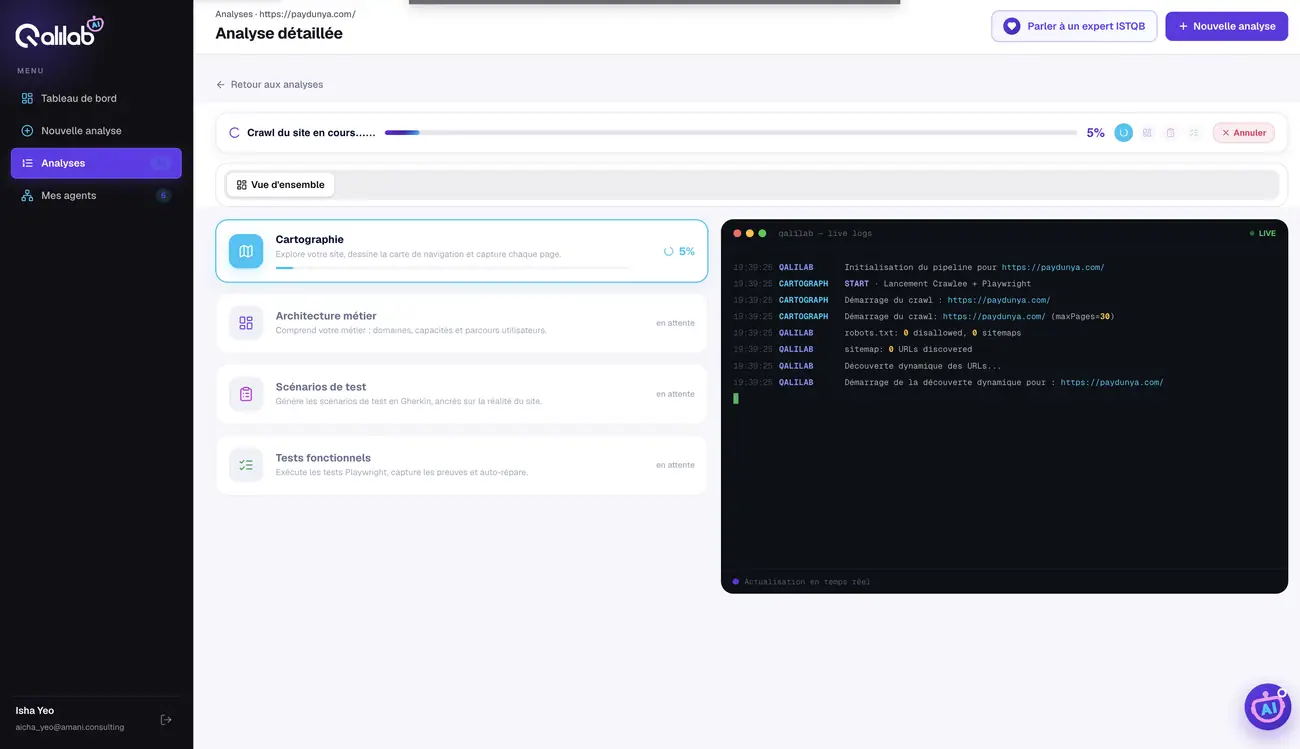The height and width of the screenshot is (749, 1300).
Task: Click the aicha_yeo@amani.consulting email
Action: tap(70, 727)
